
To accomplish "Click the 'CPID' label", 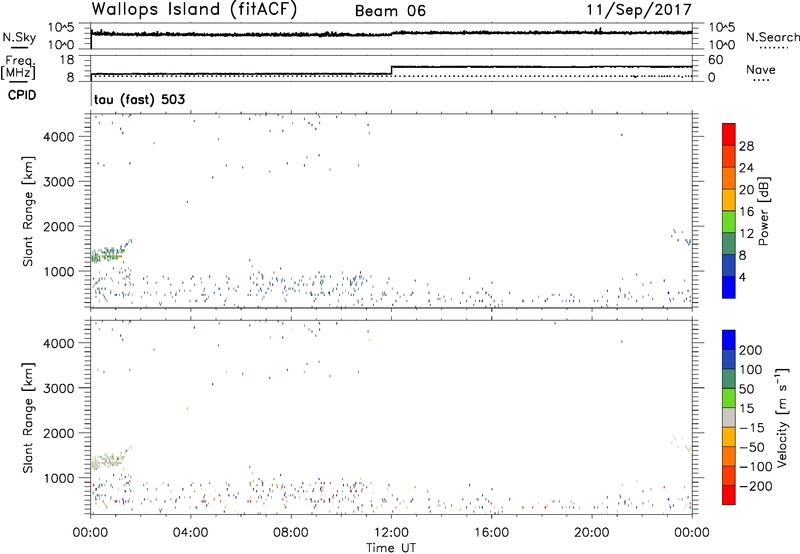I will pos(22,95).
